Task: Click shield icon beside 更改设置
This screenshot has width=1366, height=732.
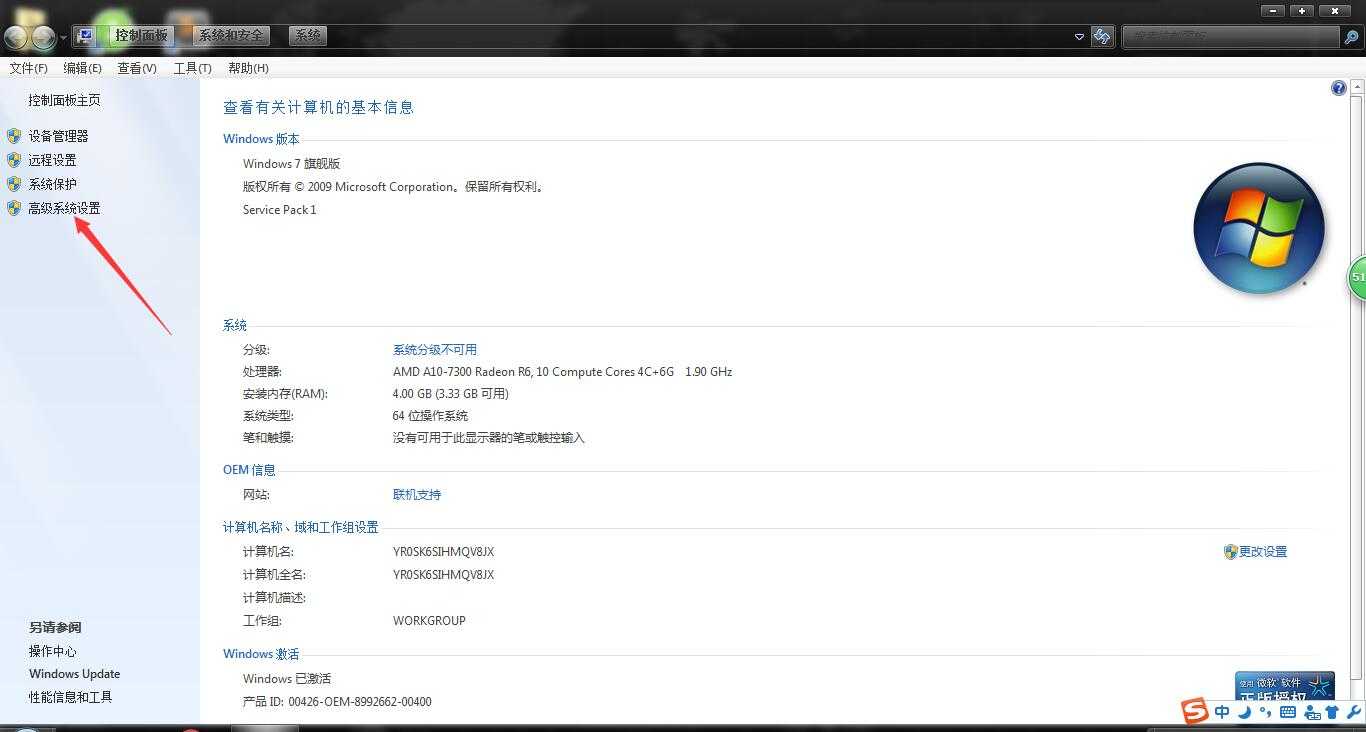Action: click(x=1231, y=552)
